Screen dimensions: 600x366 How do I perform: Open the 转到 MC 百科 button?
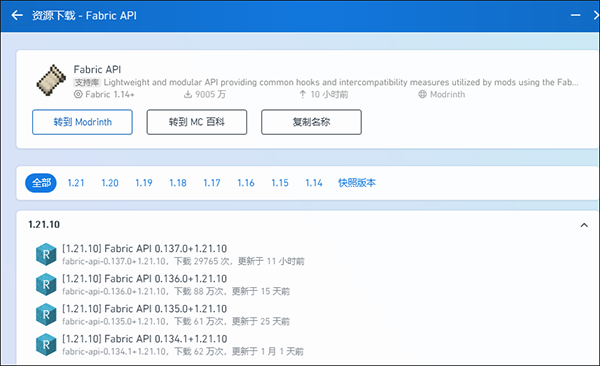coord(197,122)
